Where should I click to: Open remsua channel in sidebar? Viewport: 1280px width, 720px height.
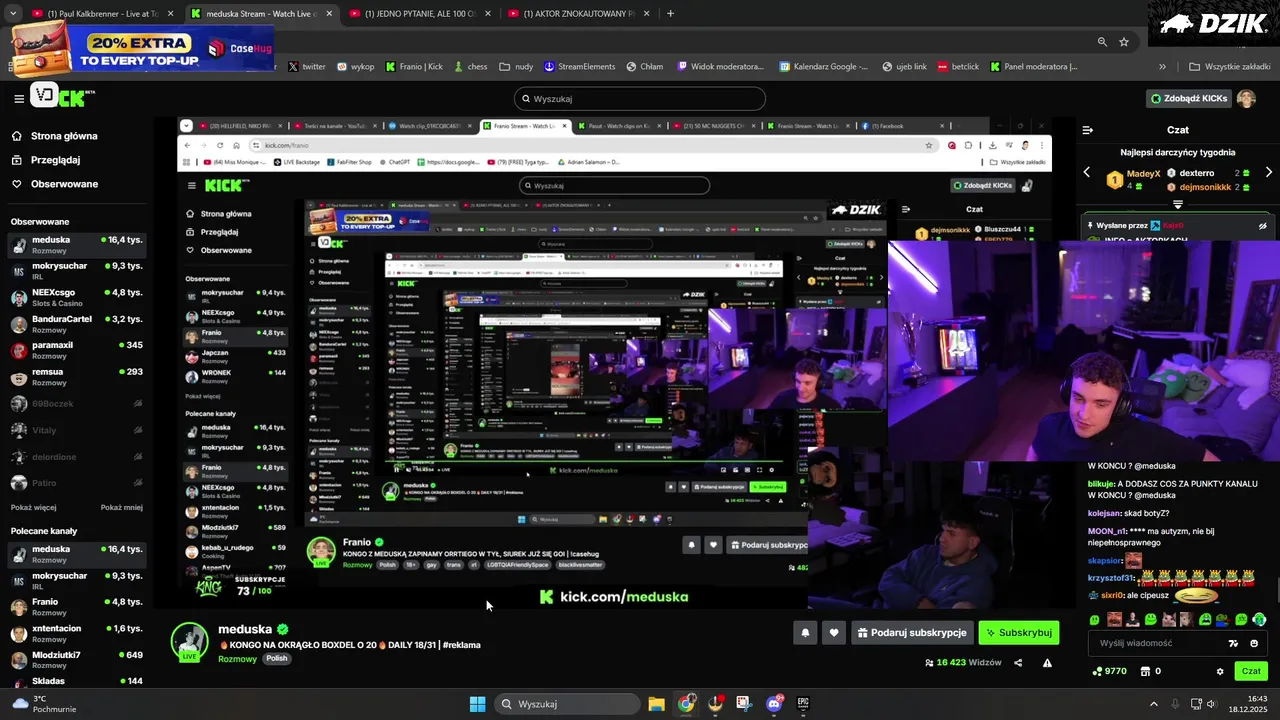click(77, 377)
